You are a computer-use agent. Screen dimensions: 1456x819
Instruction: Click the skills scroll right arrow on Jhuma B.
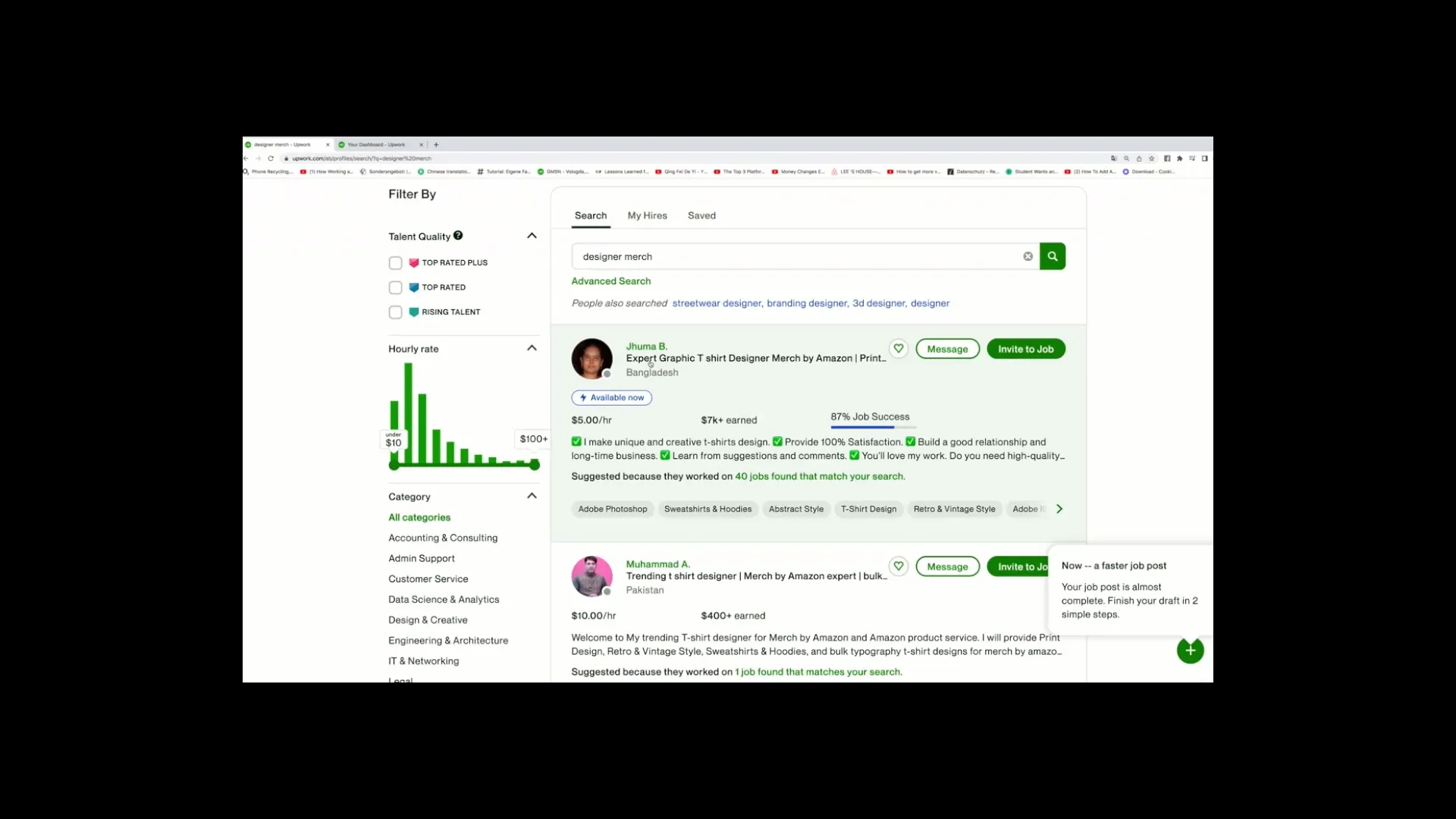[x=1059, y=509]
